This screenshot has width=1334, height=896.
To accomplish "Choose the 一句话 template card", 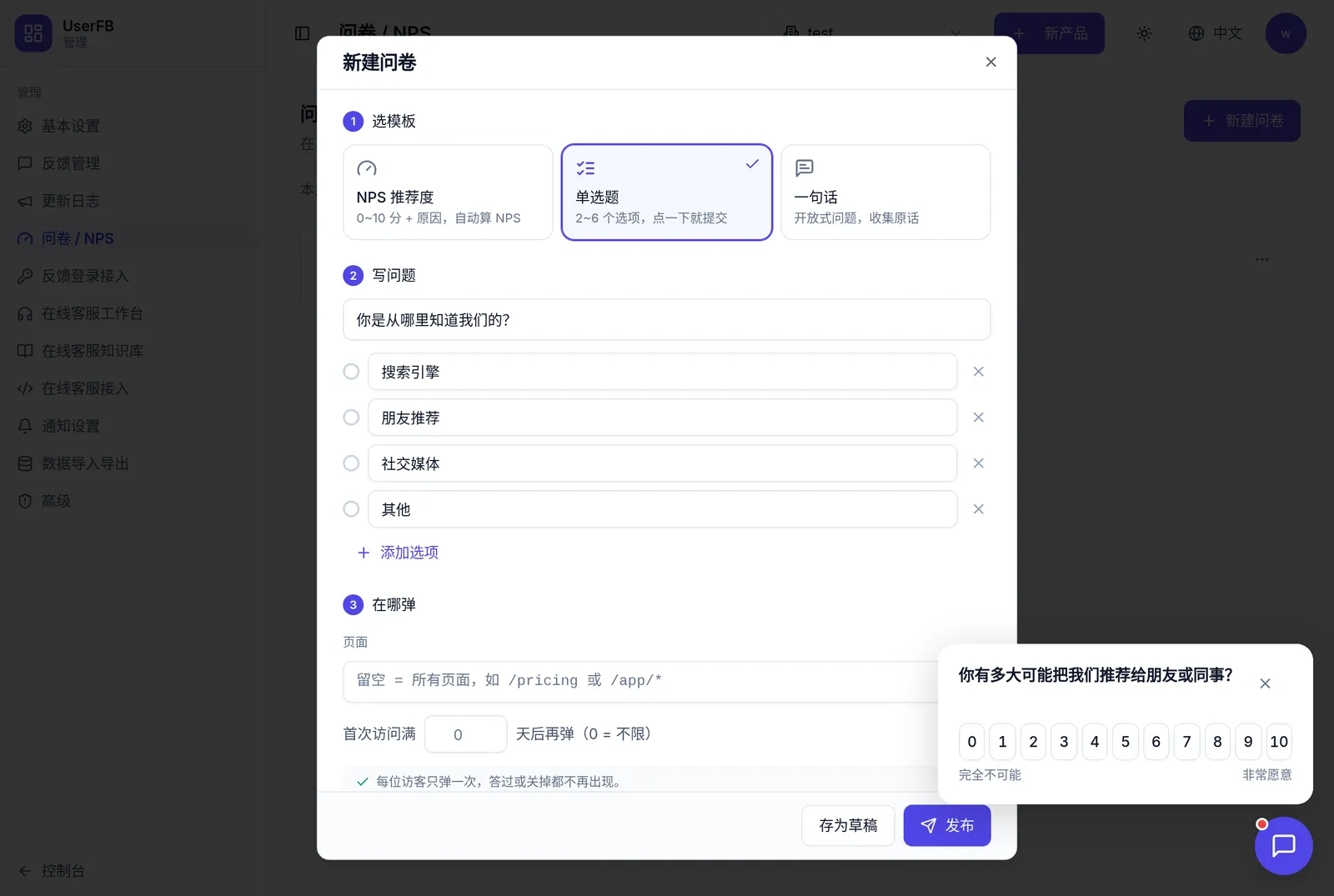I will 885,193.
